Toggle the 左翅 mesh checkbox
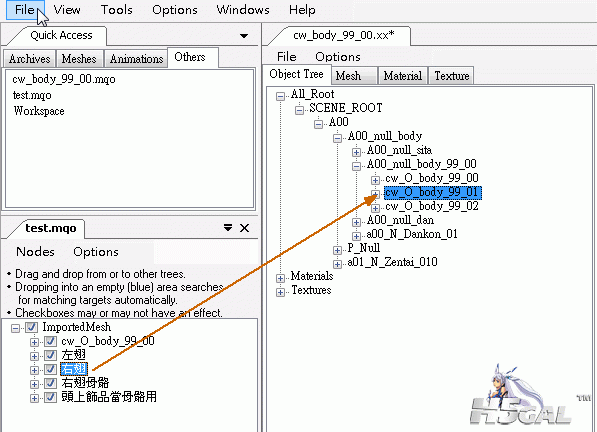The width and height of the screenshot is (597, 432). (x=50, y=355)
